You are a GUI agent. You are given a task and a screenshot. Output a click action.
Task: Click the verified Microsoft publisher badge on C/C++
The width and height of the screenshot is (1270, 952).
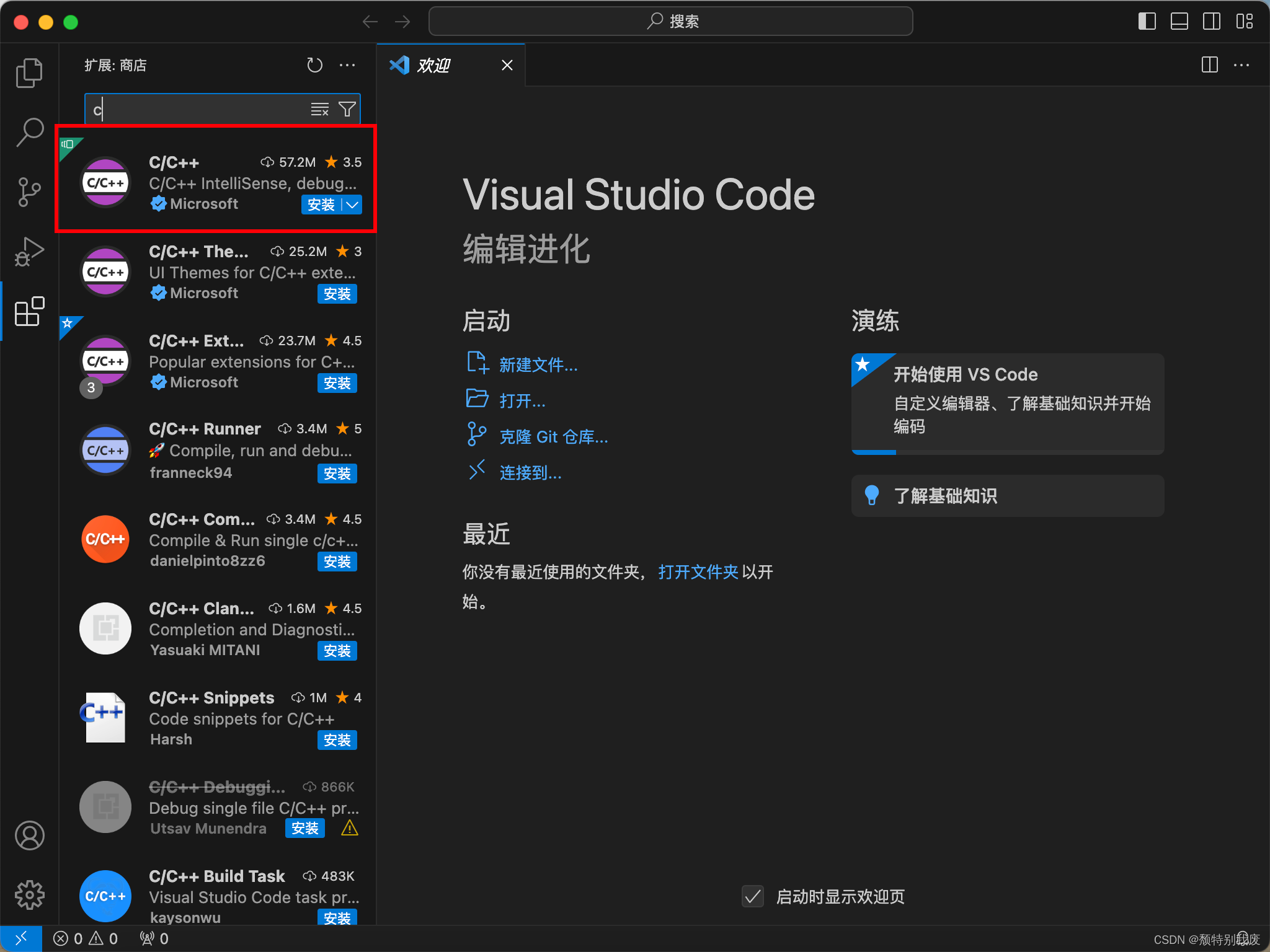[158, 204]
